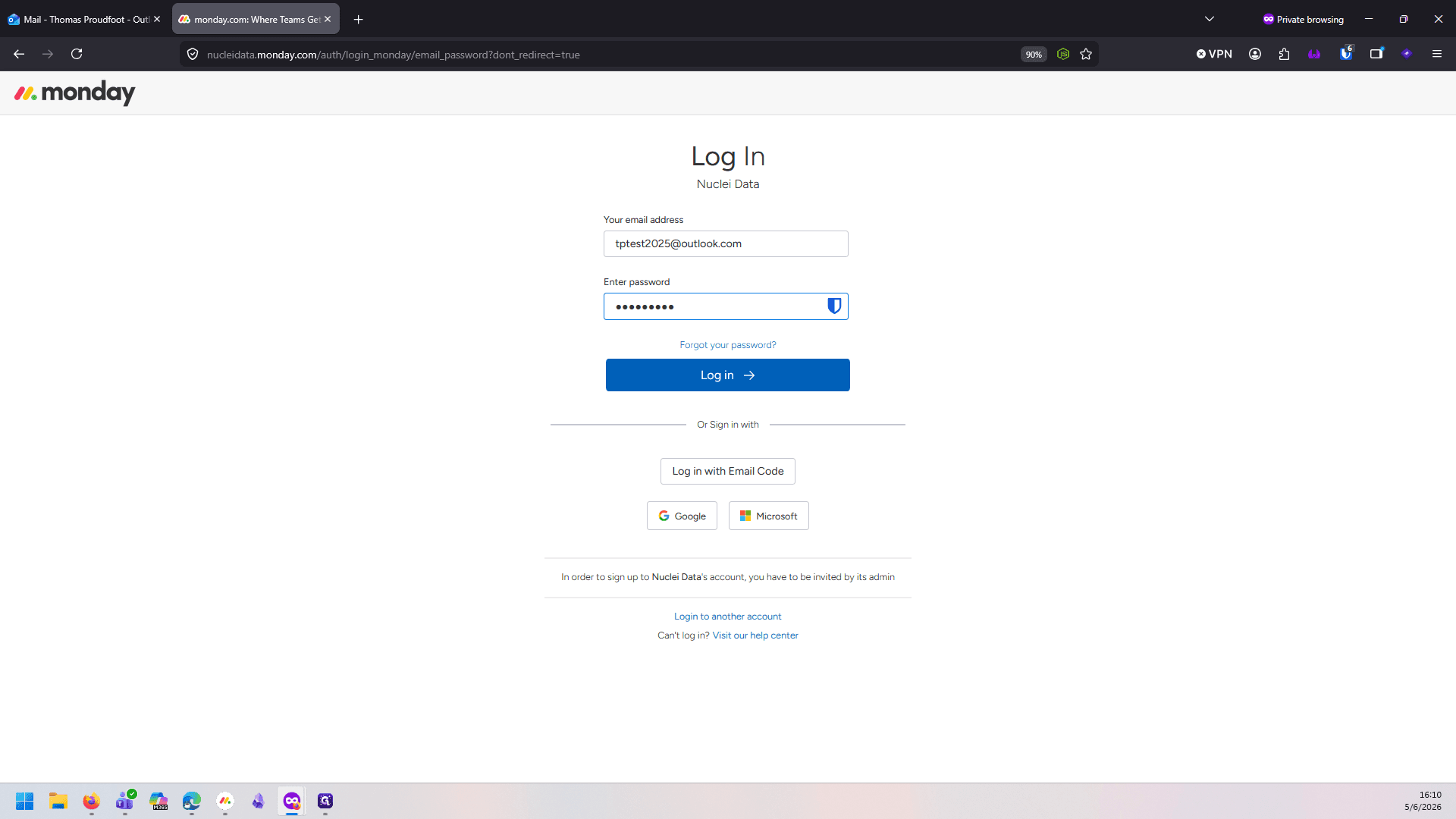Viewport: 1456px width, 819px height.
Task: Open File Explorer from taskbar
Action: click(x=58, y=801)
